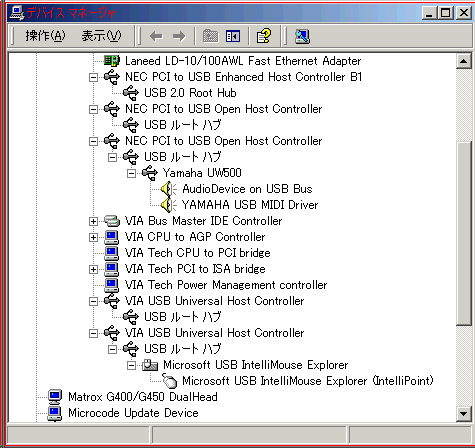This screenshot has width=475, height=448.
Task: Expand VIA Bus Master IDE Controller node
Action: coord(93,221)
